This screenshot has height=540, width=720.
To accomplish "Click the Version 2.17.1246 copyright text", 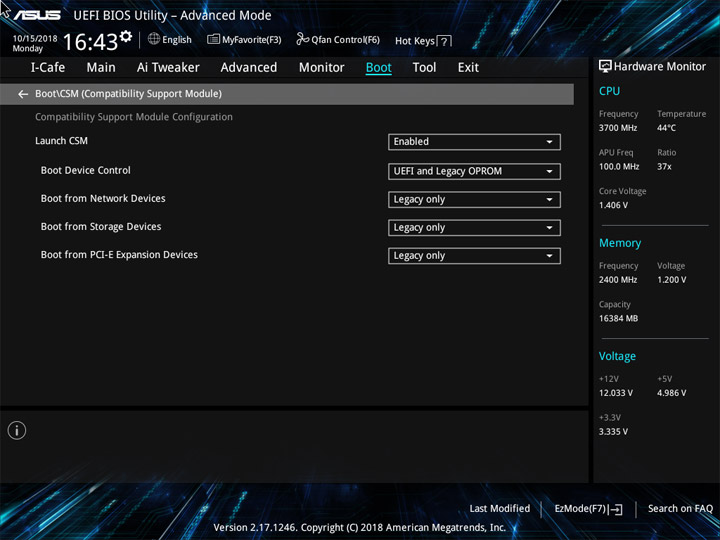I will click(360, 528).
